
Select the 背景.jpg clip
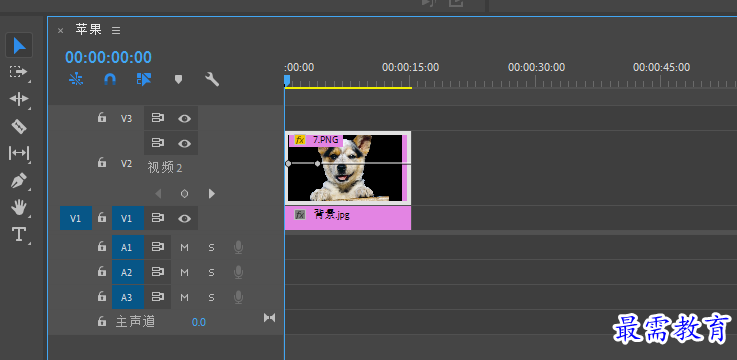(x=348, y=218)
